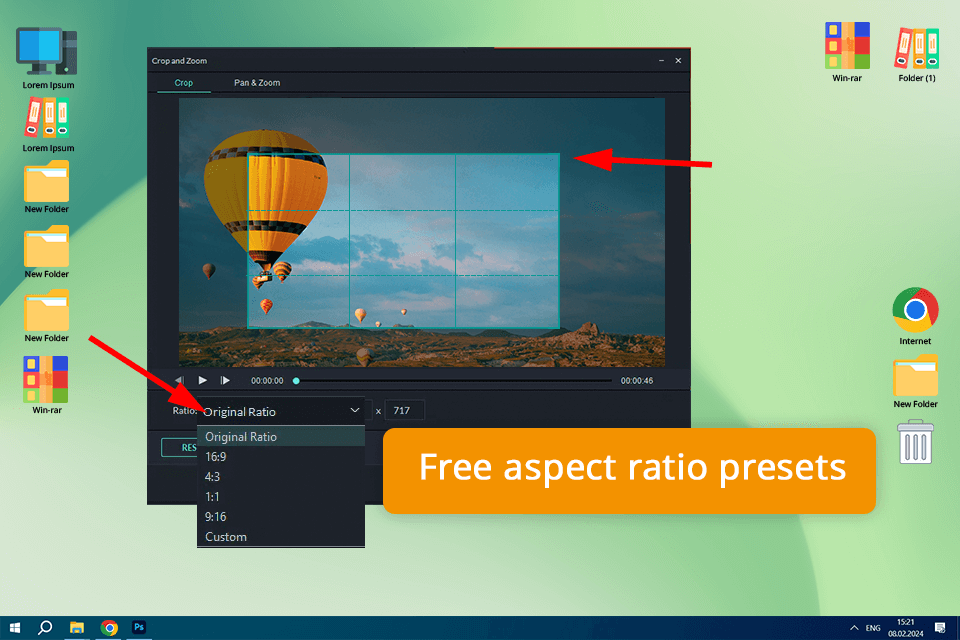The image size is (960, 640).
Task: Switch to the Pan & Zoom tab
Action: click(257, 83)
